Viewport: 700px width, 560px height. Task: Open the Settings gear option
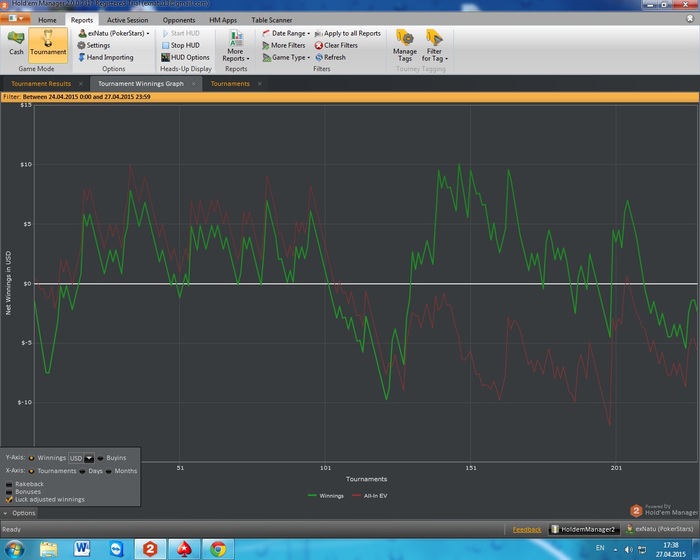(94, 45)
